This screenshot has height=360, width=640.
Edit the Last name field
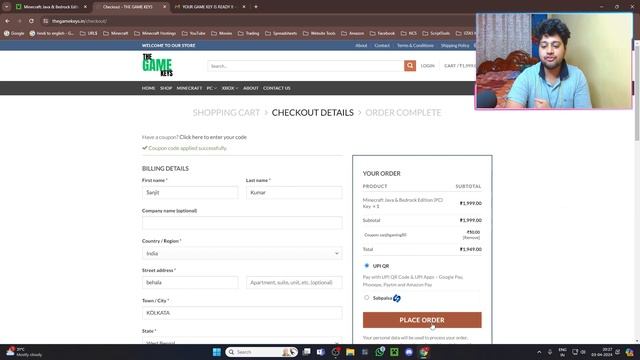click(294, 192)
